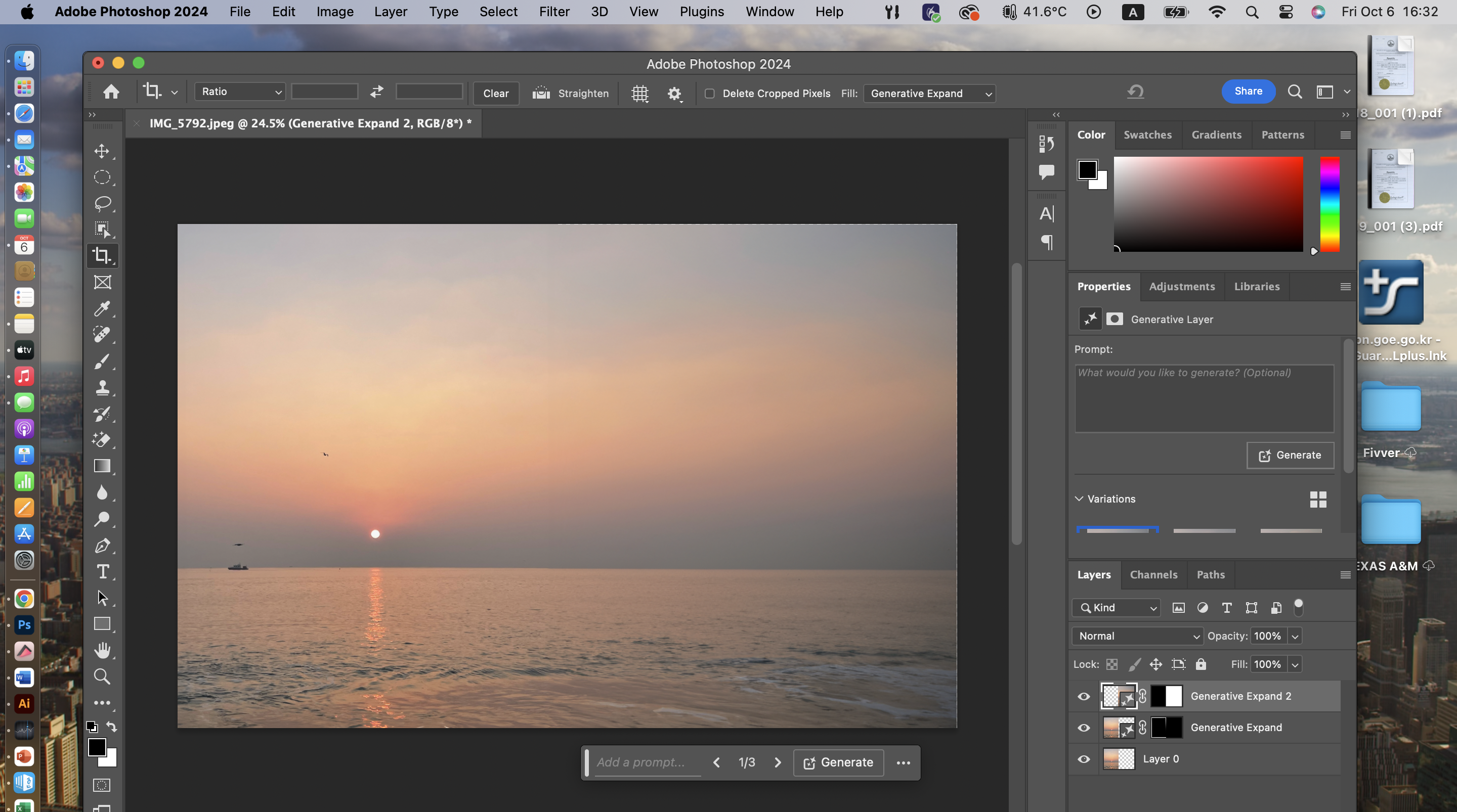Screen dimensions: 1457x812
Task: Enable Delete Cropped Pixels checkbox
Action: tap(709, 94)
